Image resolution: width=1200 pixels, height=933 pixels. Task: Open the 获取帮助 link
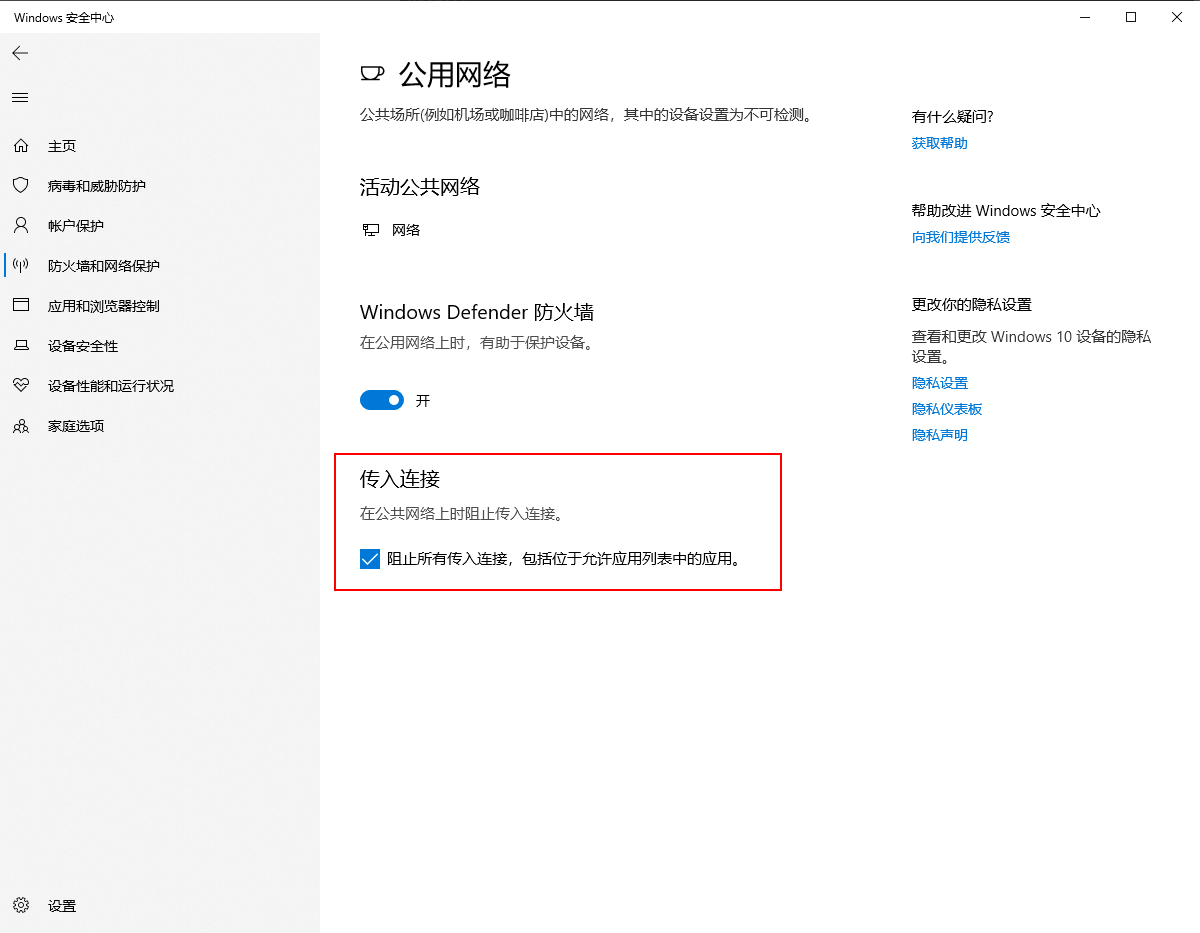pos(939,143)
